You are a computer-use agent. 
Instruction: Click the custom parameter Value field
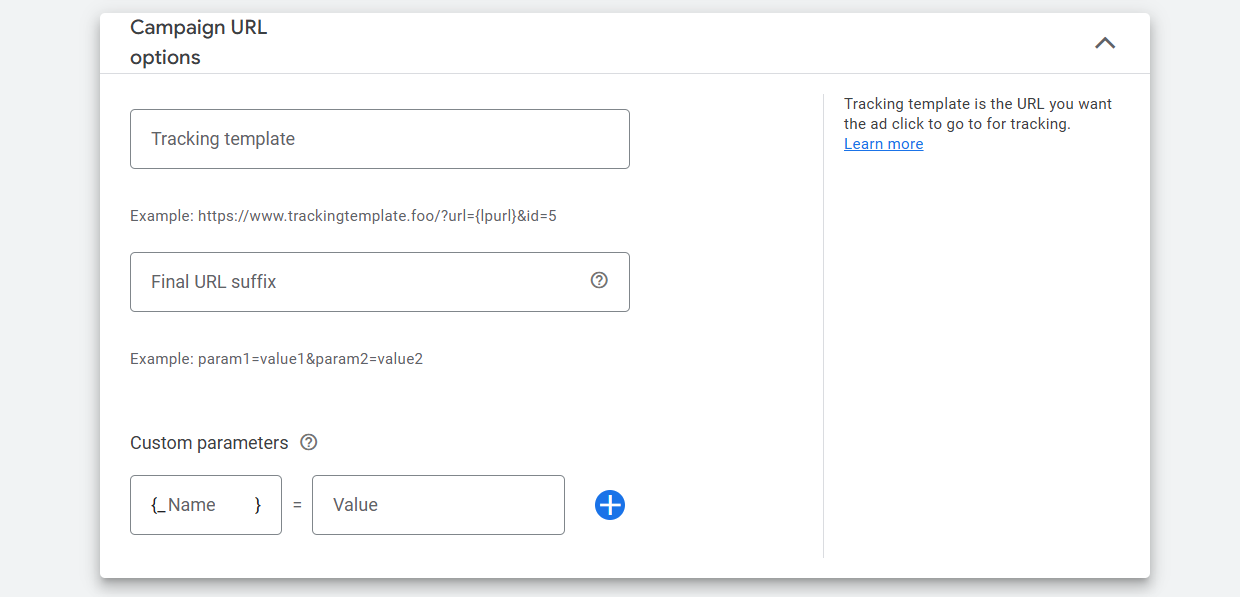(438, 505)
